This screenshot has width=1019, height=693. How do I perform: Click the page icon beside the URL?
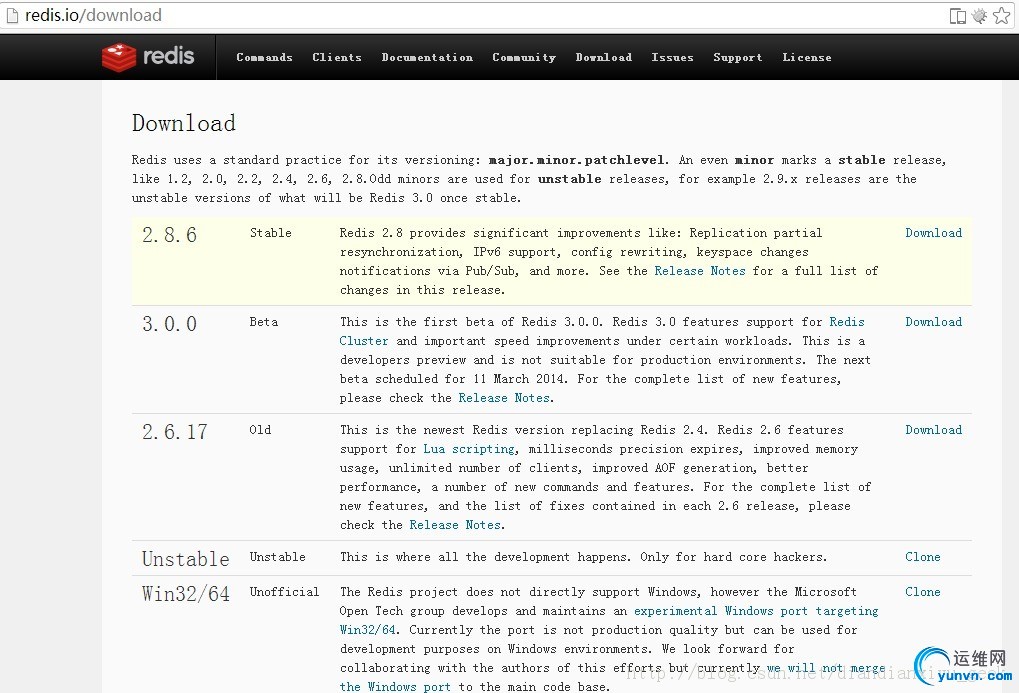click(x=12, y=16)
